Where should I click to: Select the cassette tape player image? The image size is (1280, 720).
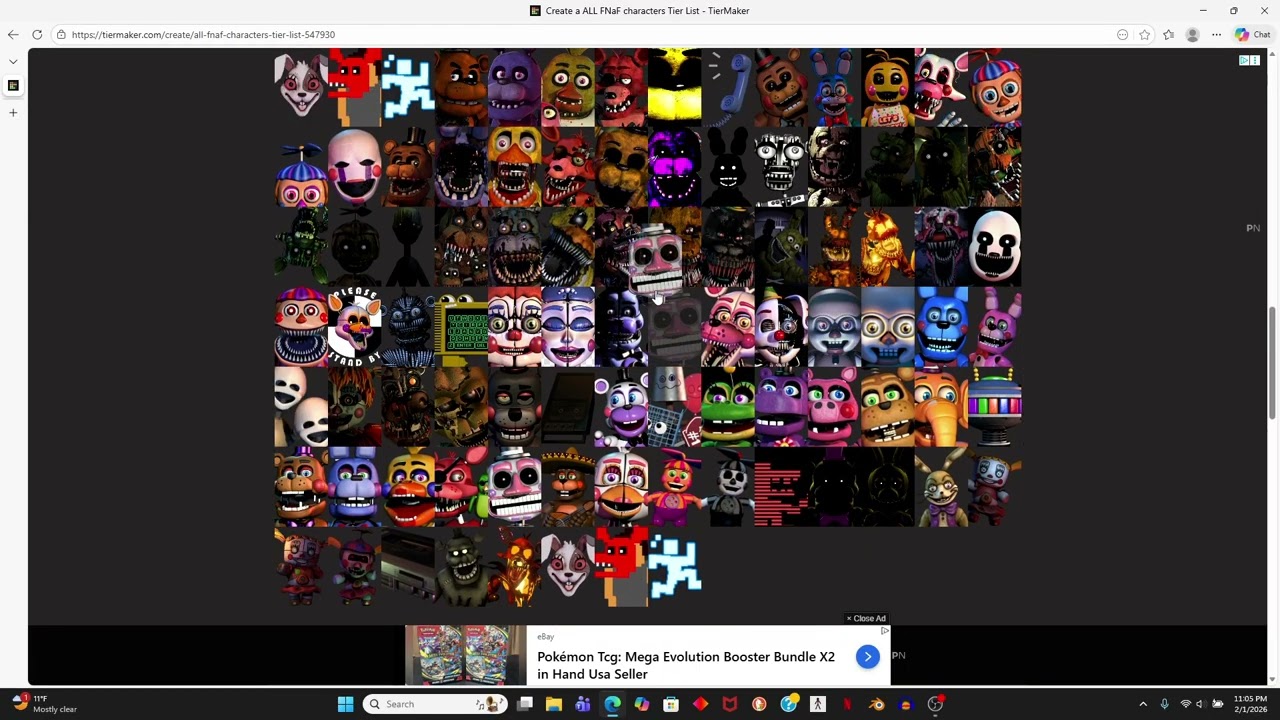coord(407,567)
